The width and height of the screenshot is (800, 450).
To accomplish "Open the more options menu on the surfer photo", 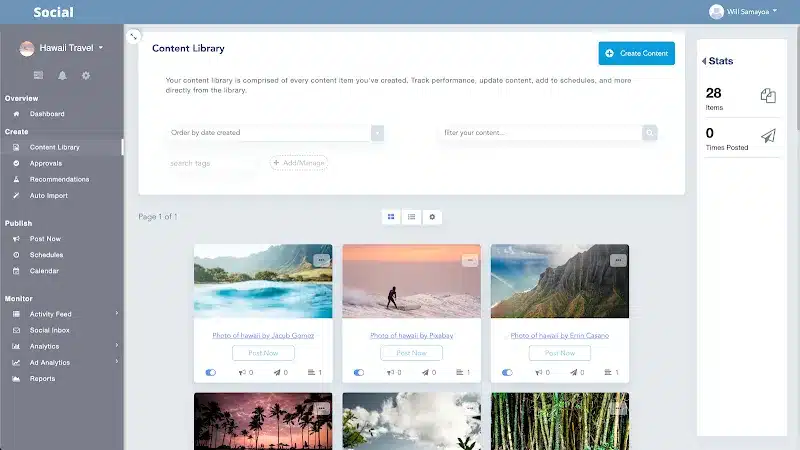I will (470, 260).
